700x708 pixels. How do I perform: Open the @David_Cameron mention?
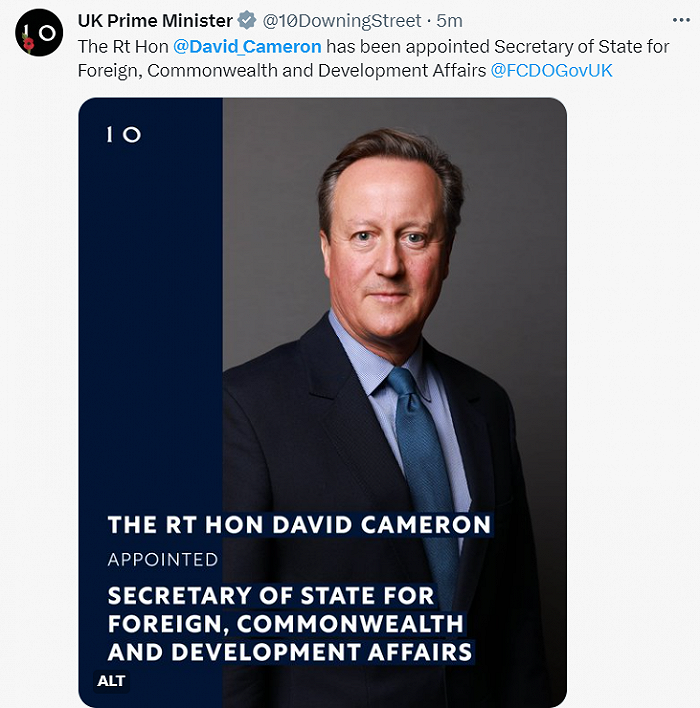(247, 46)
